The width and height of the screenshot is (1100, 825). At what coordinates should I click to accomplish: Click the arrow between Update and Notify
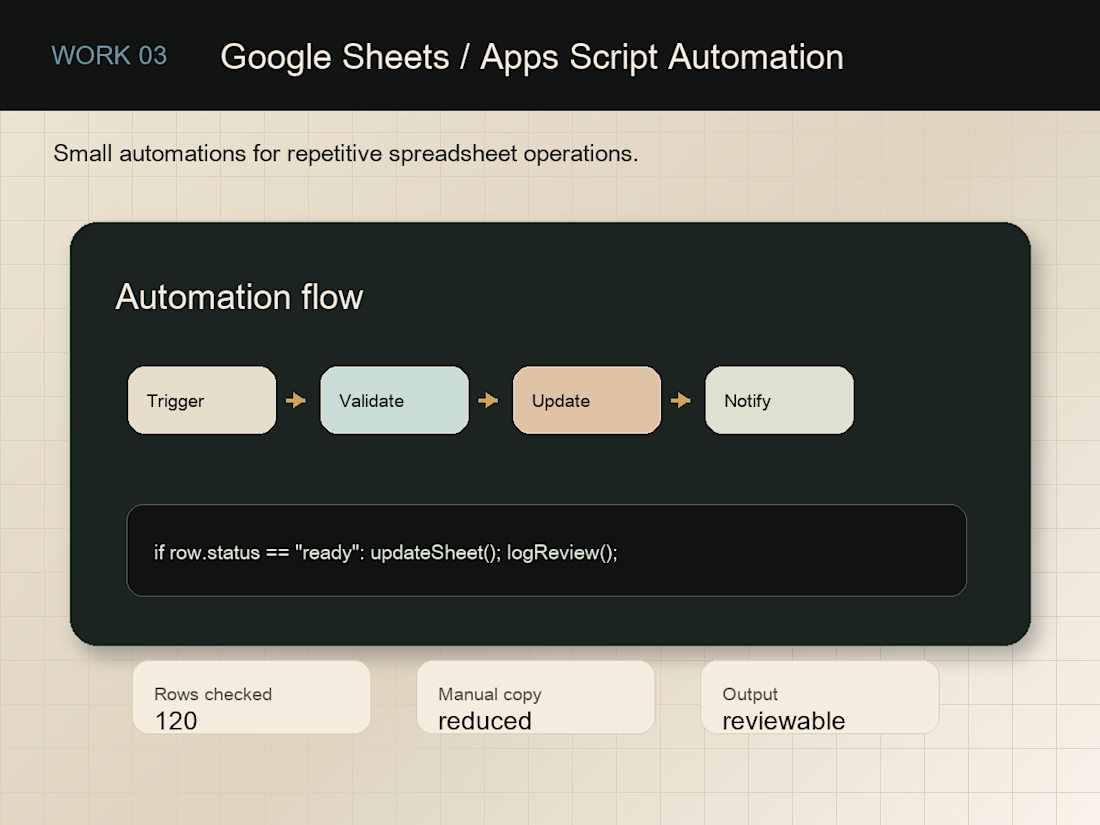tap(680, 400)
